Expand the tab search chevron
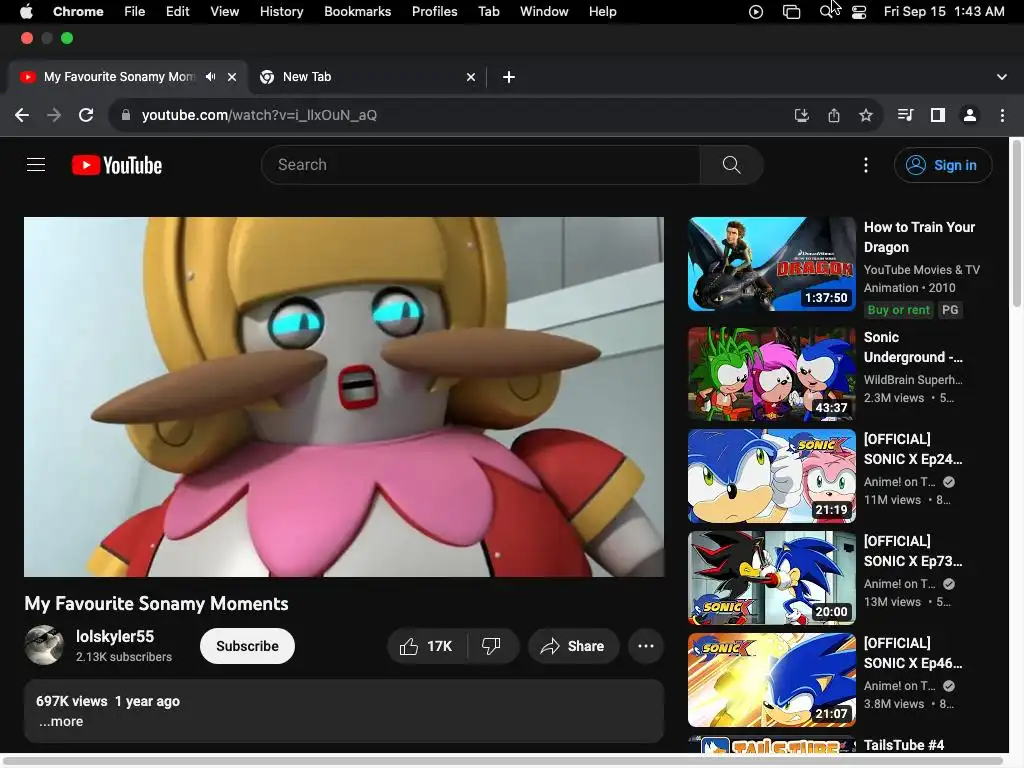1024x768 pixels. pos(1002,77)
